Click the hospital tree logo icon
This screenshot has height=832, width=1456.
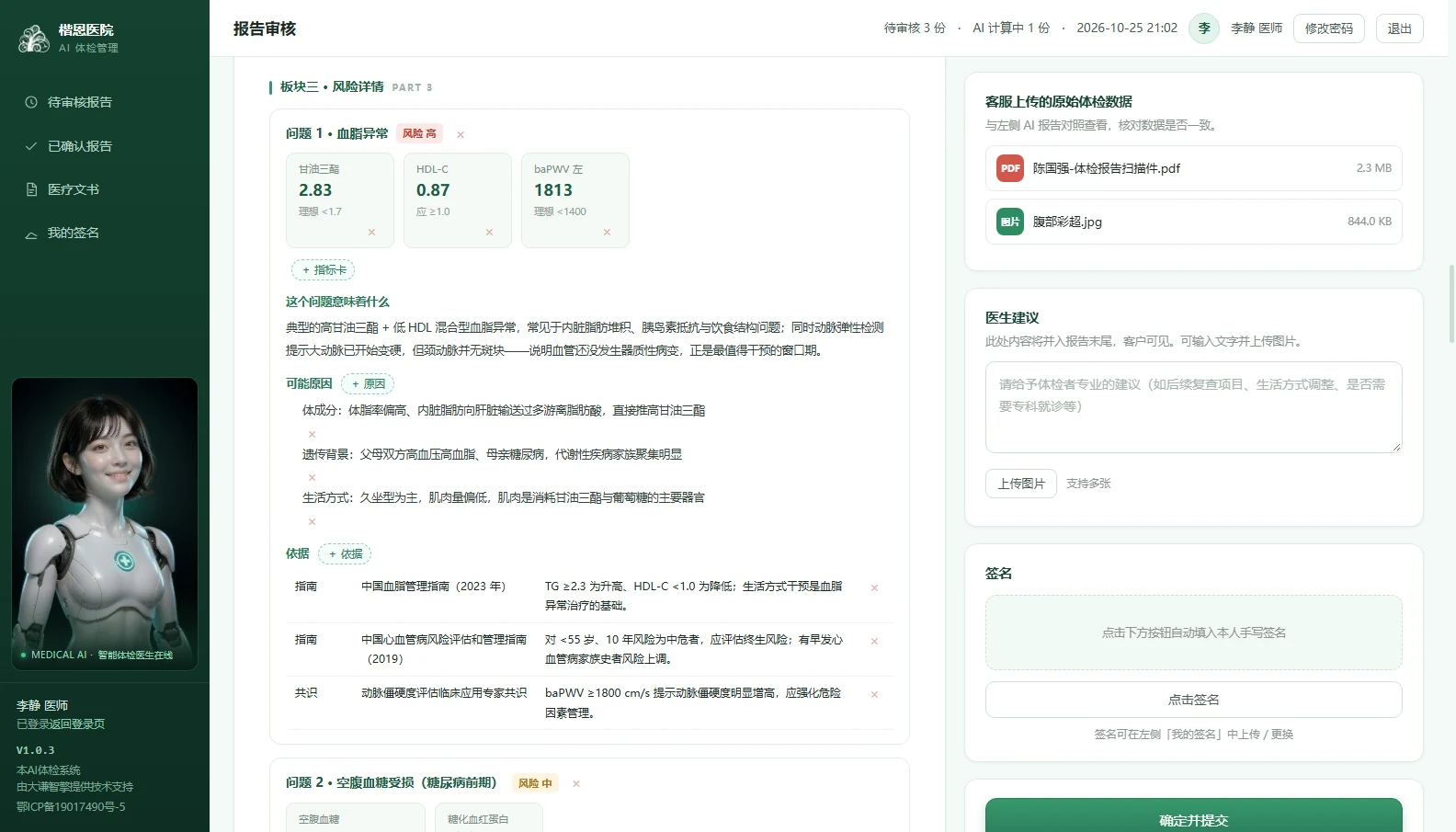(34, 38)
